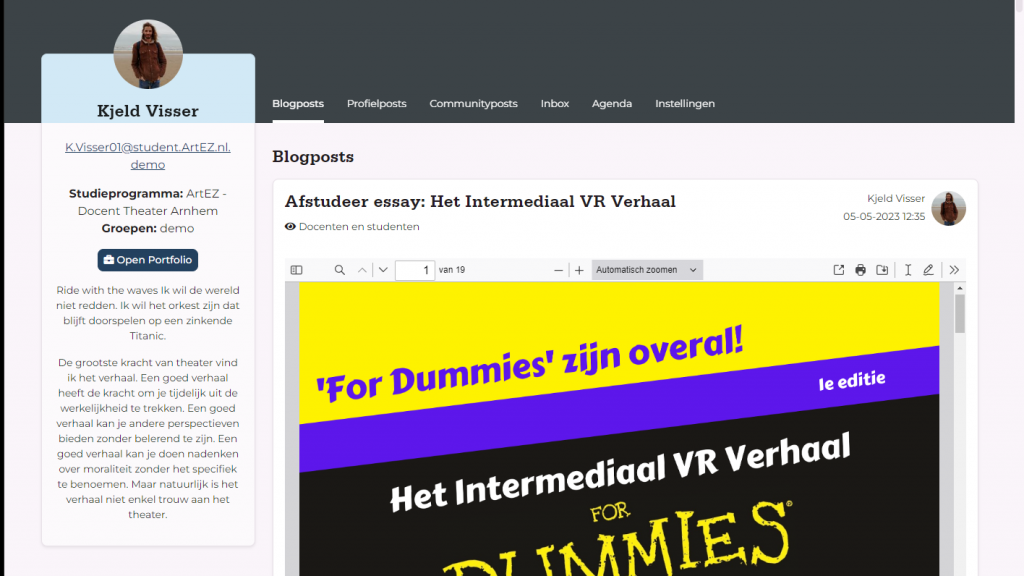The height and width of the screenshot is (576, 1024).
Task: Activate the draw pen tool
Action: [x=929, y=270]
